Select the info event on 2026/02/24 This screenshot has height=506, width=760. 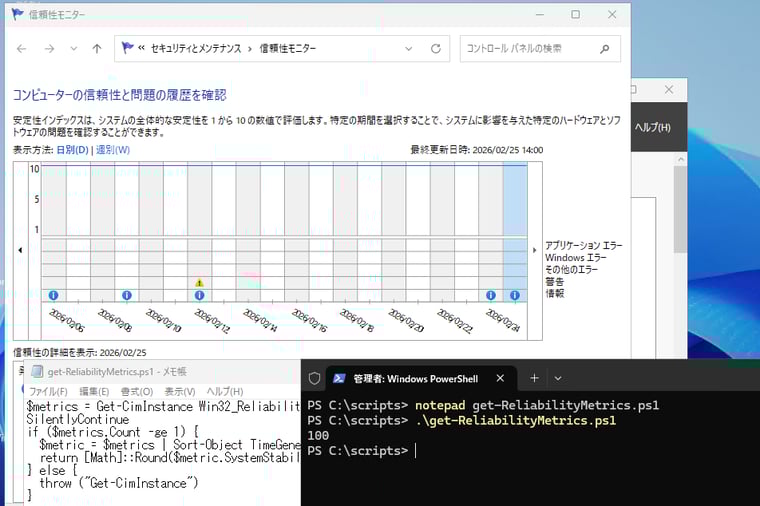click(491, 295)
